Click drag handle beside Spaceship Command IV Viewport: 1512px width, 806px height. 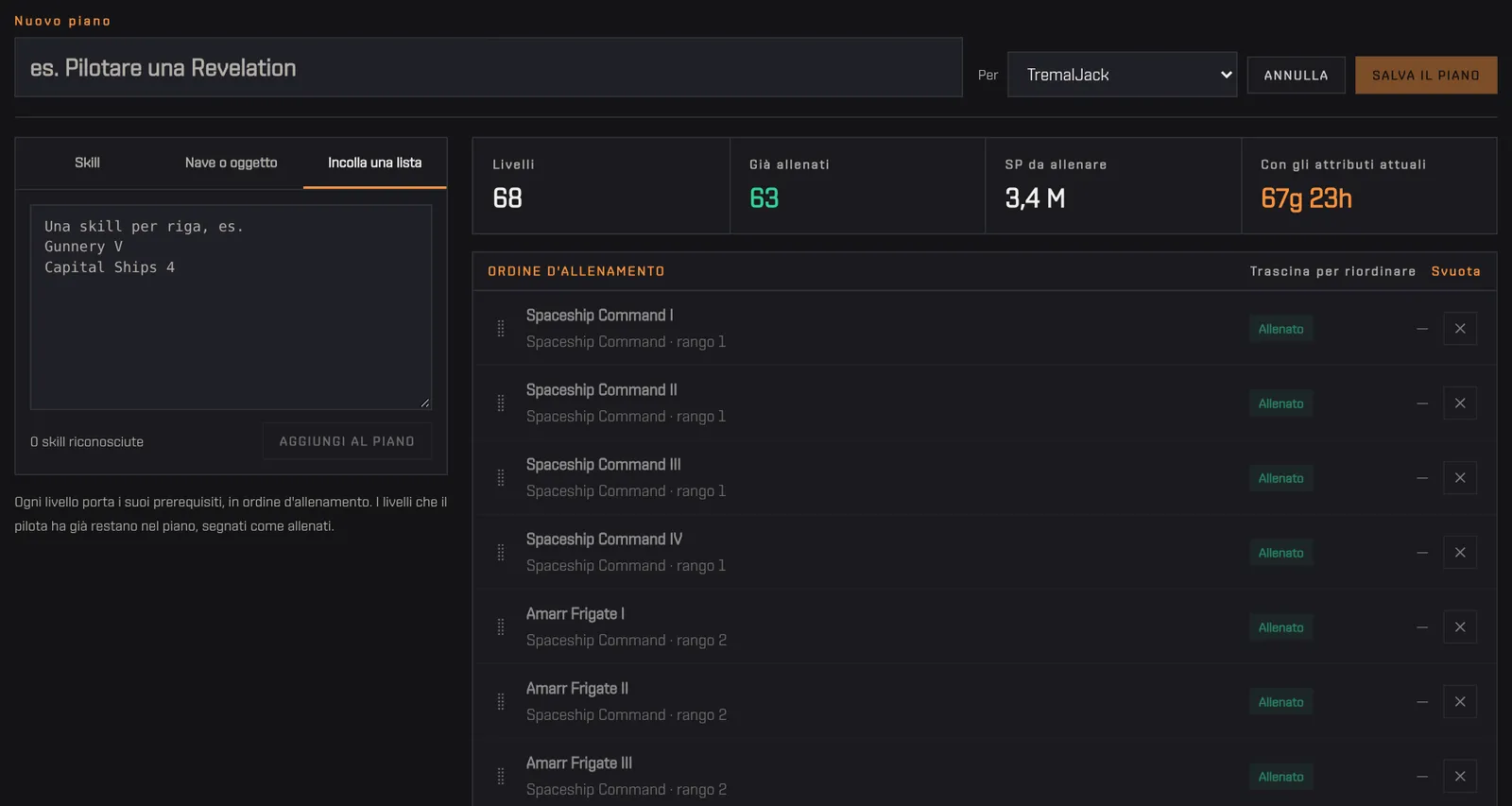[501, 553]
